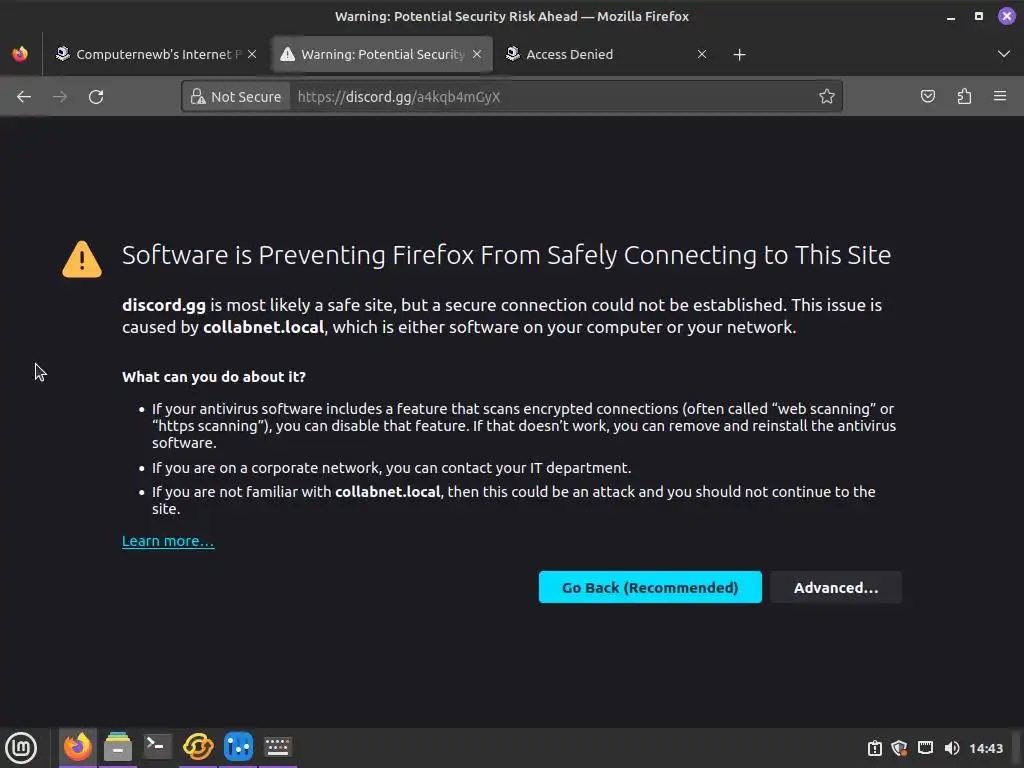Viewport: 1024px width, 768px height.
Task: Go back to the previous page
Action: pos(24,97)
